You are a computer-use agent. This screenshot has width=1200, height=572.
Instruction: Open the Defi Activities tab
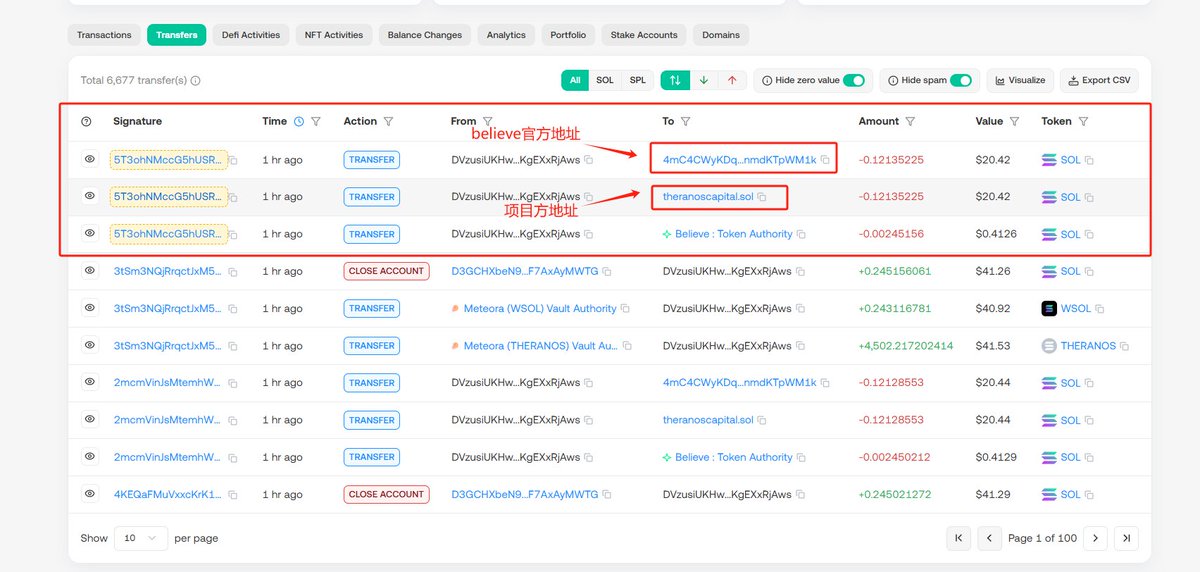[251, 35]
